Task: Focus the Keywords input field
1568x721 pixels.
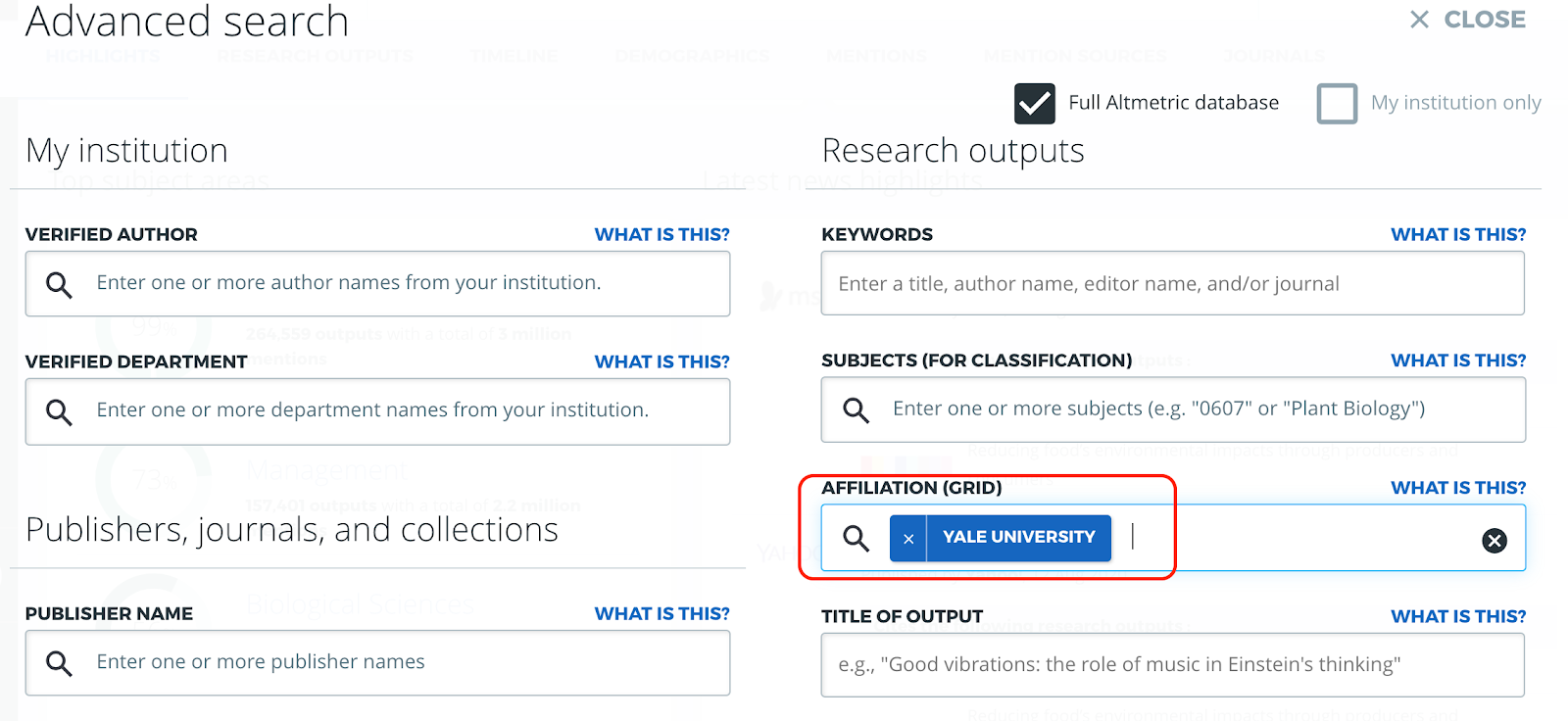Action: tap(1172, 284)
